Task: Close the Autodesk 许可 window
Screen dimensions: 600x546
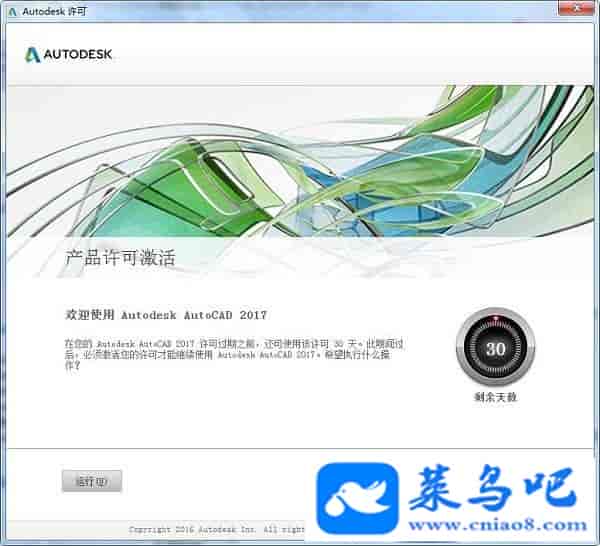Action: 577,7
